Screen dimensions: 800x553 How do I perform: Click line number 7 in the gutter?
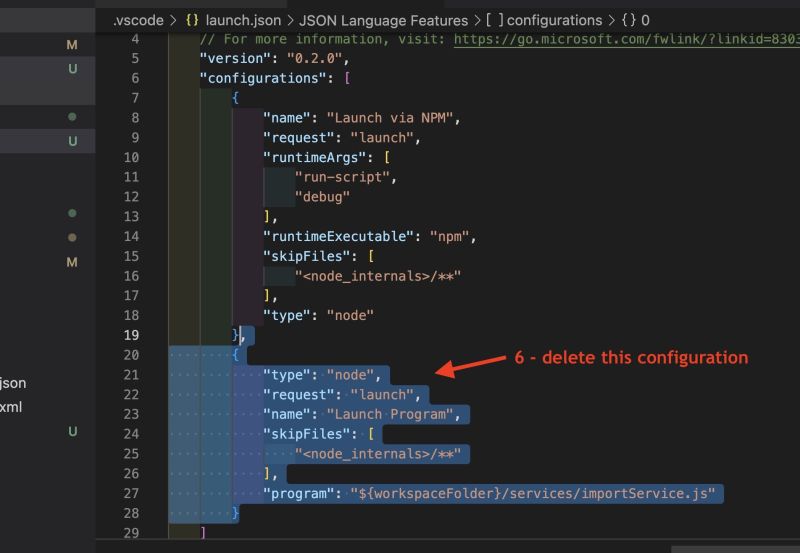coord(135,98)
